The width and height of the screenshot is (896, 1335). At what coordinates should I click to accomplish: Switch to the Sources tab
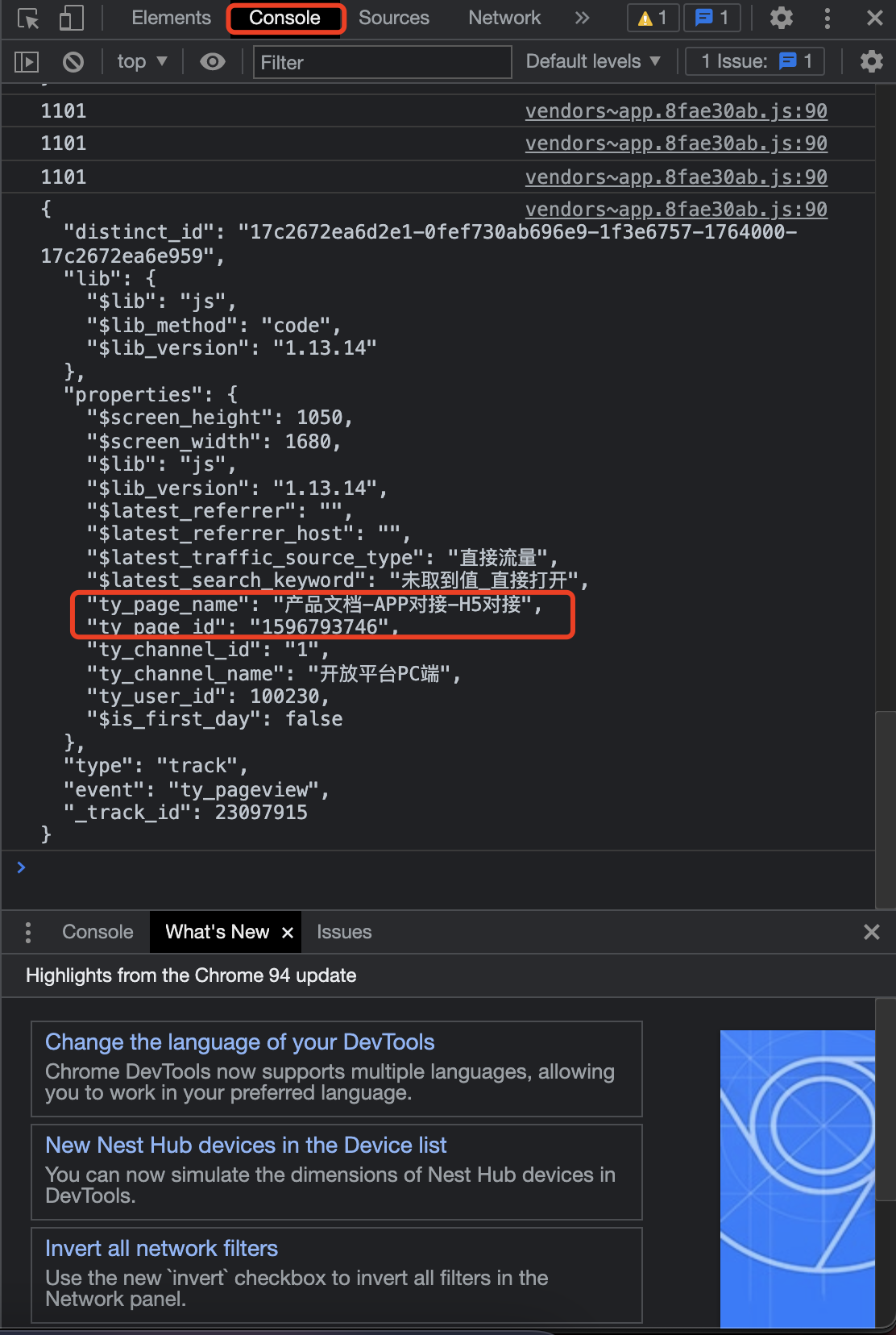point(394,18)
